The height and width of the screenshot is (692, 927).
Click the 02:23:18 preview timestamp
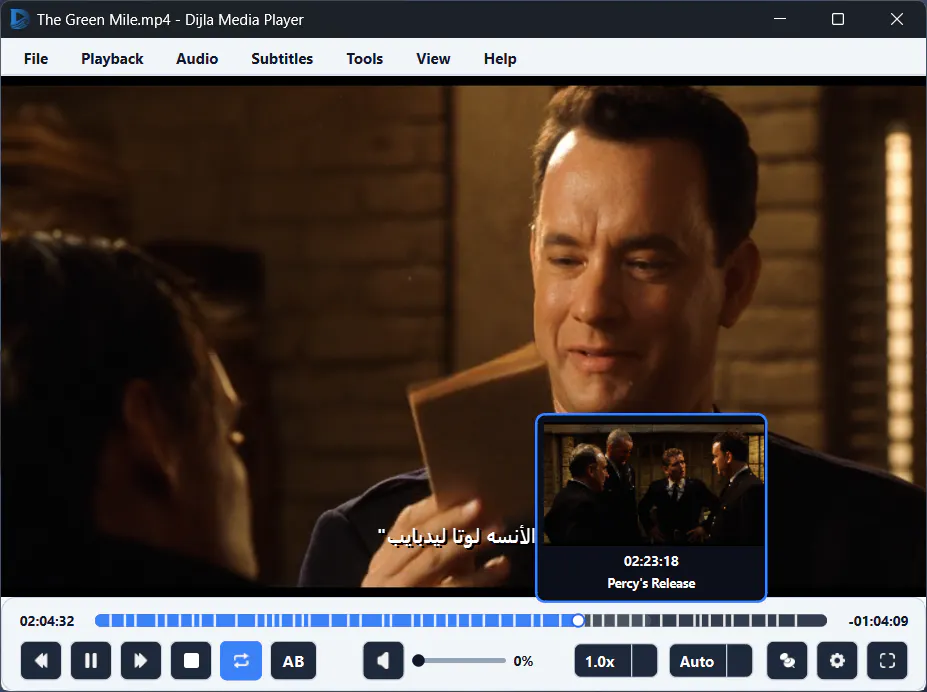click(x=651, y=561)
